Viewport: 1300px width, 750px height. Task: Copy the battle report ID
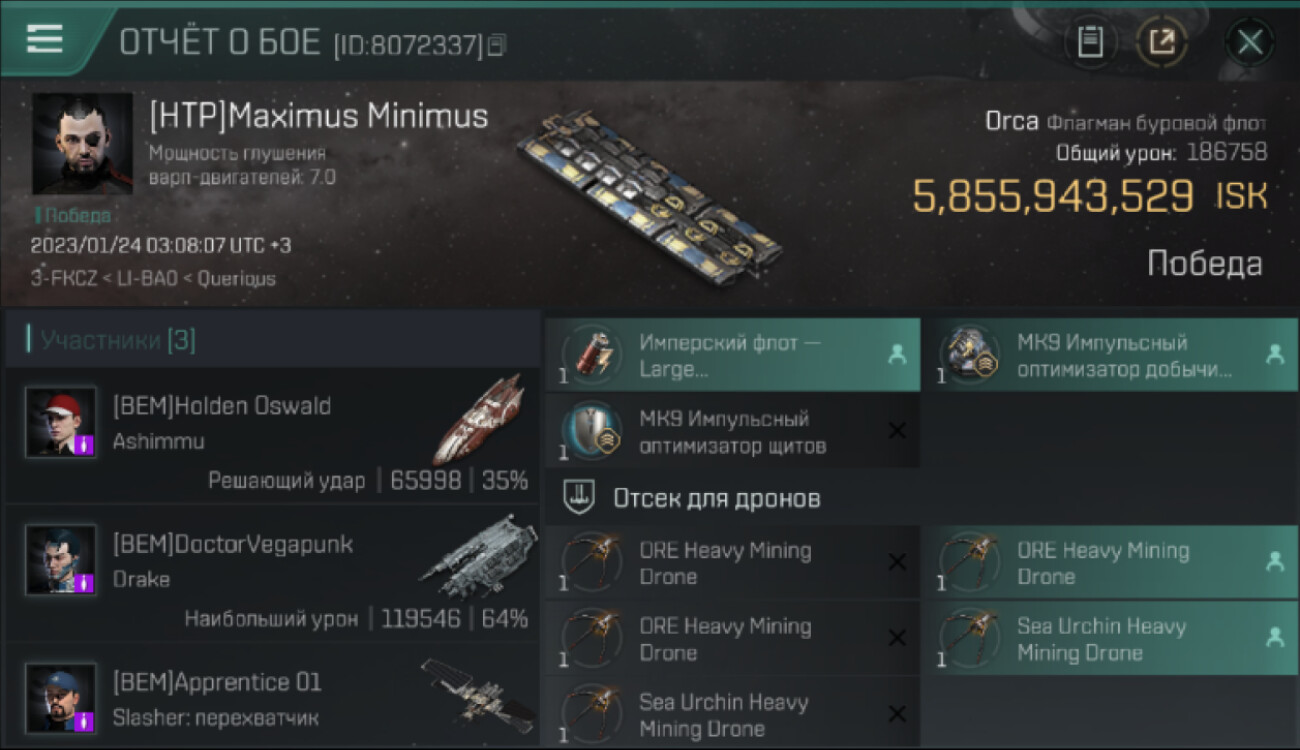497,44
